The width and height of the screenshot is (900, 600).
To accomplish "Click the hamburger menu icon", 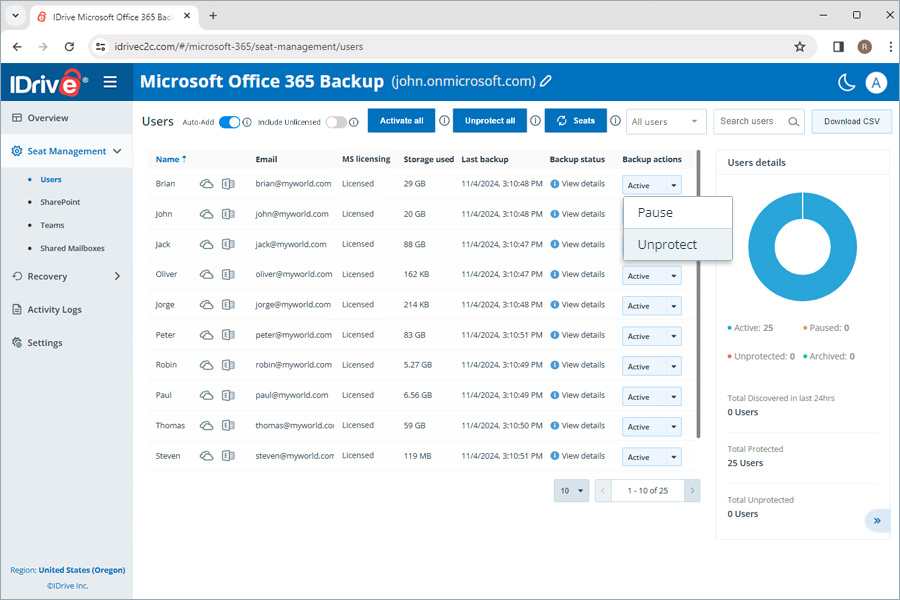I will point(110,82).
